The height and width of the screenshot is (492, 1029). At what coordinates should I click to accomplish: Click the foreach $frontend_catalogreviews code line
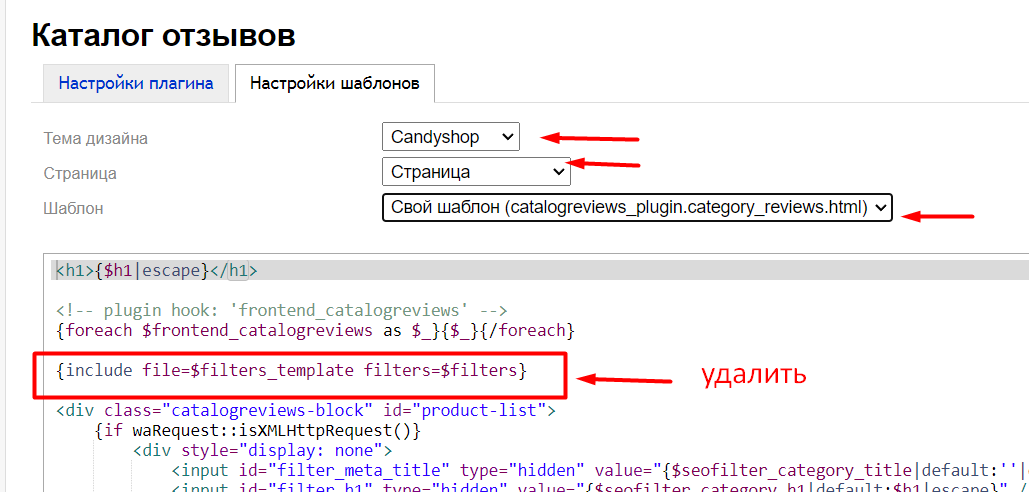click(314, 329)
